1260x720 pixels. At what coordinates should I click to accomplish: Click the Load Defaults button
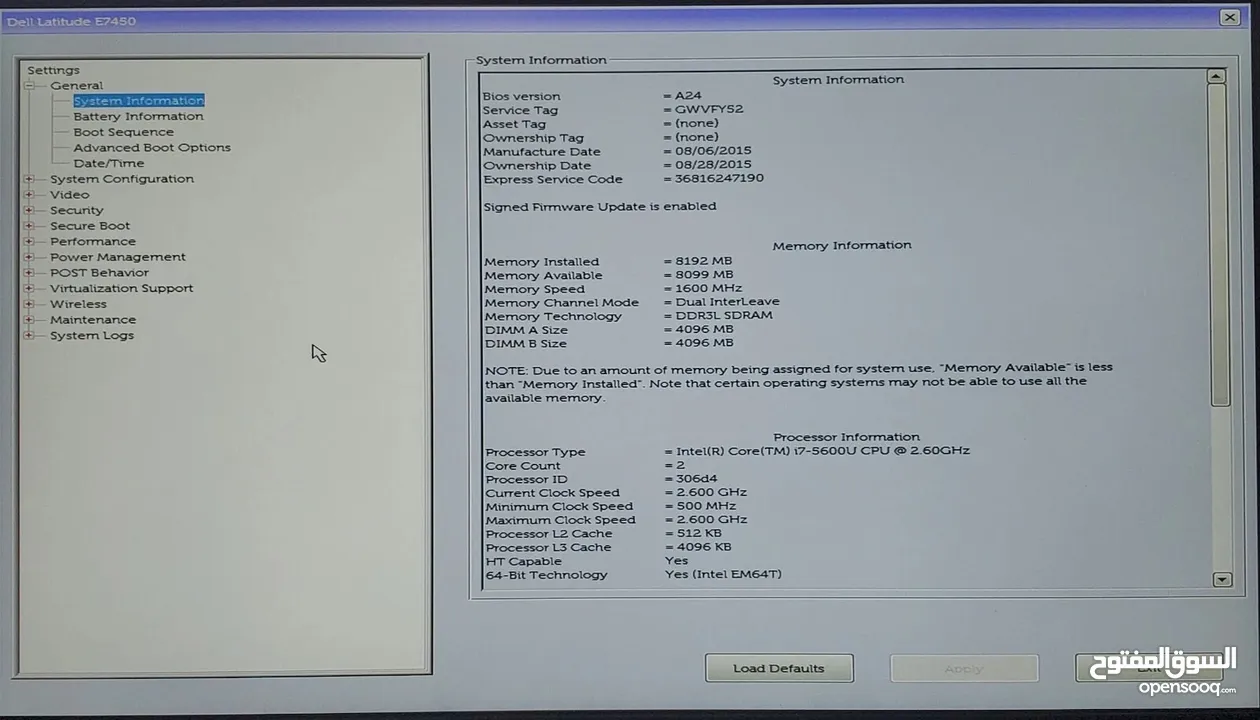[778, 668]
